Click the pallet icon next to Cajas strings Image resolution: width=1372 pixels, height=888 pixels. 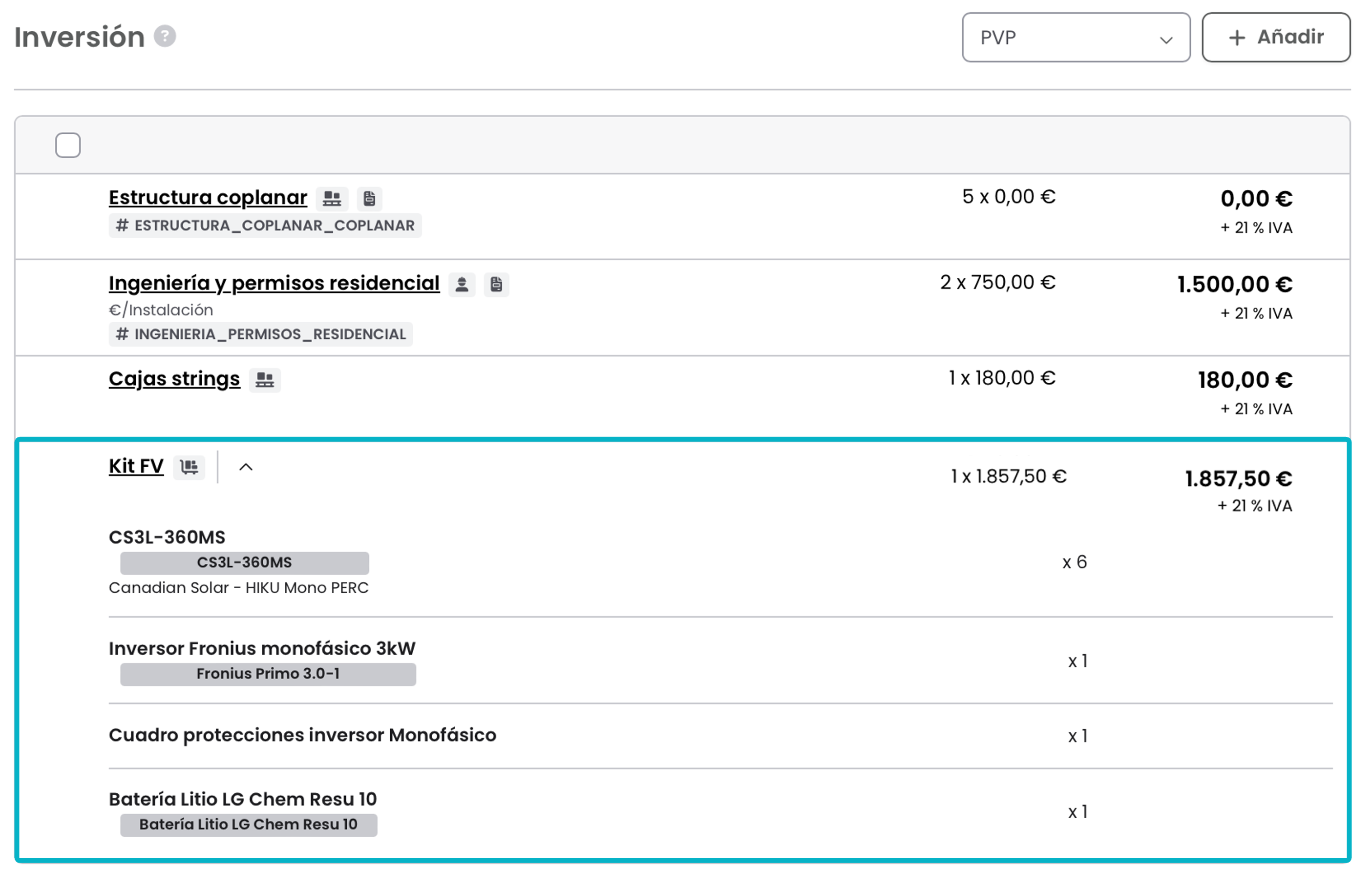point(265,380)
